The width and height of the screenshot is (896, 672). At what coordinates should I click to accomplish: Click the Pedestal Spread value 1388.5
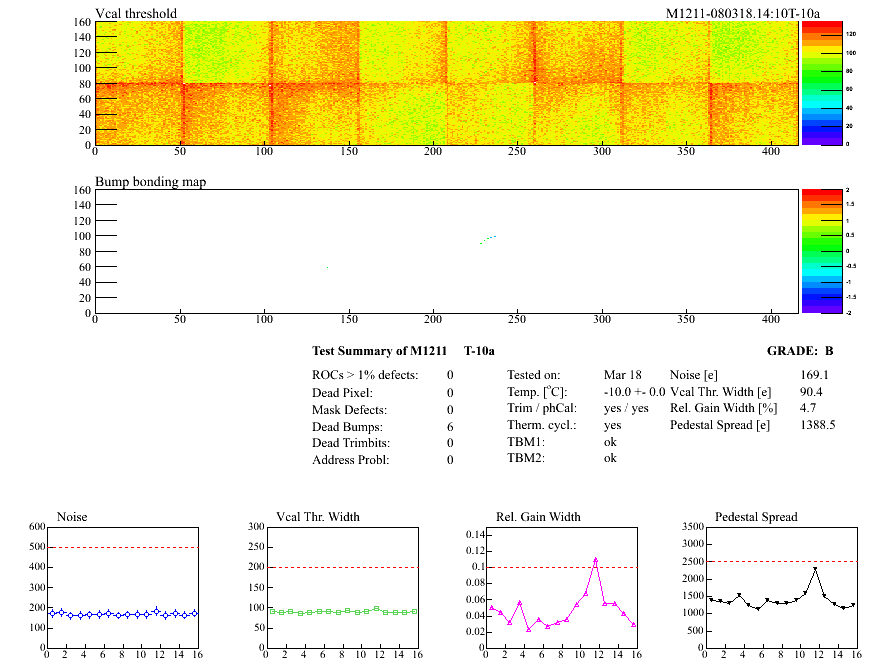[x=818, y=425]
